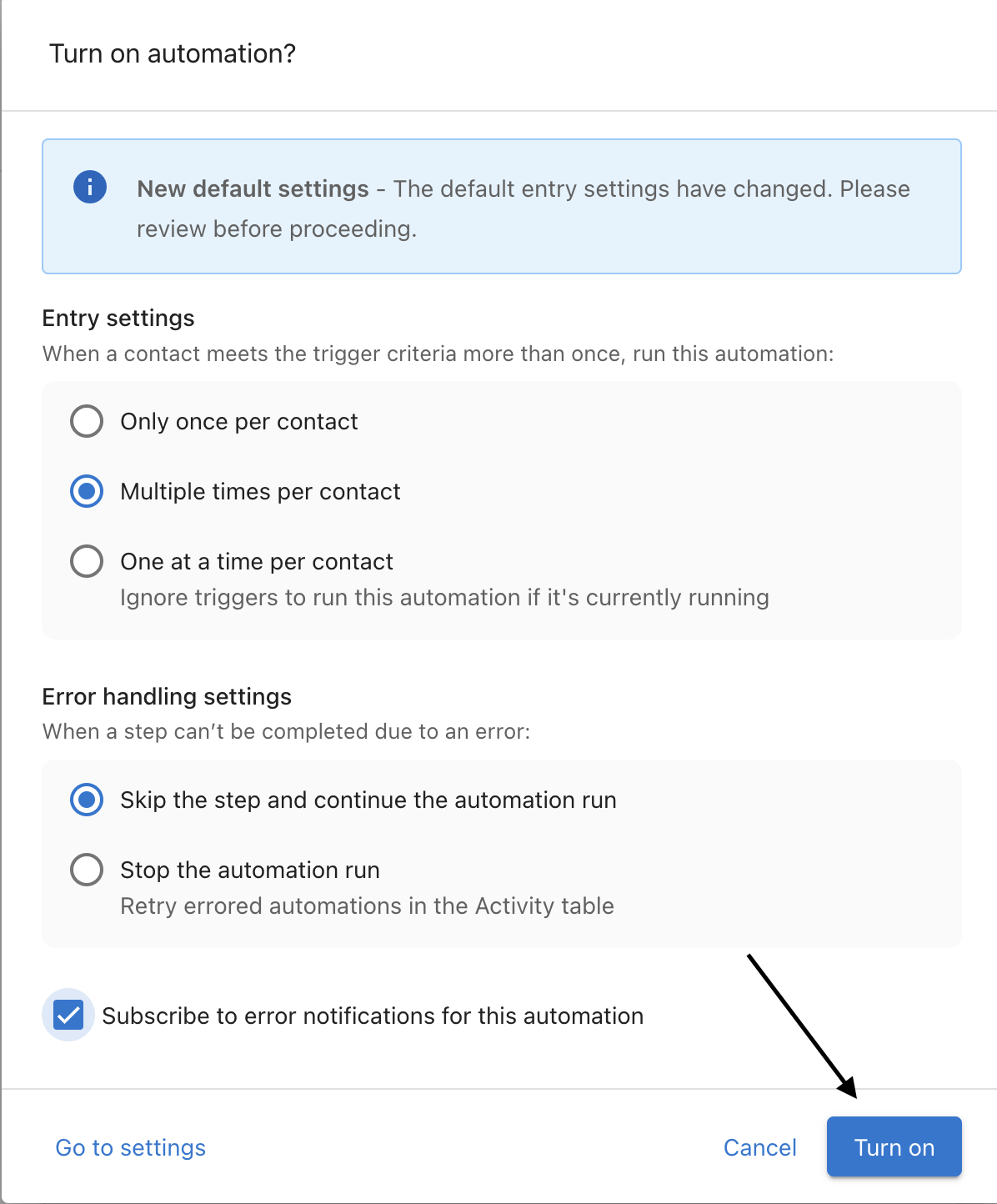This screenshot has width=997, height=1204.
Task: Click the "Subscribe to error notifications" label text
Action: click(373, 1016)
